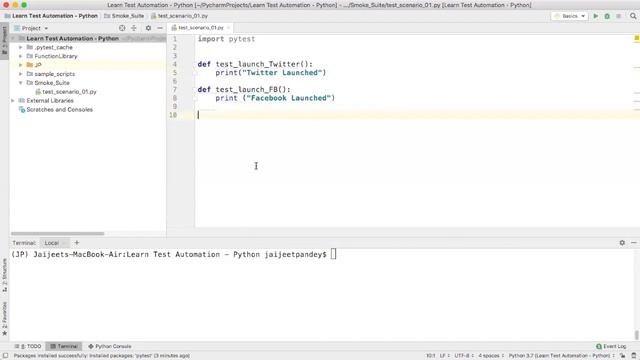Click the memory/trash icon at status bar end
640x360 pixels.
(x=633, y=356)
